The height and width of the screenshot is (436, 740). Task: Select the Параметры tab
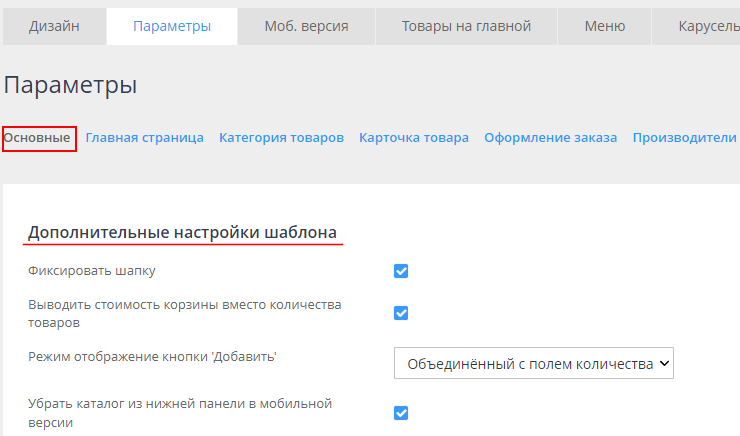pyautogui.click(x=172, y=26)
